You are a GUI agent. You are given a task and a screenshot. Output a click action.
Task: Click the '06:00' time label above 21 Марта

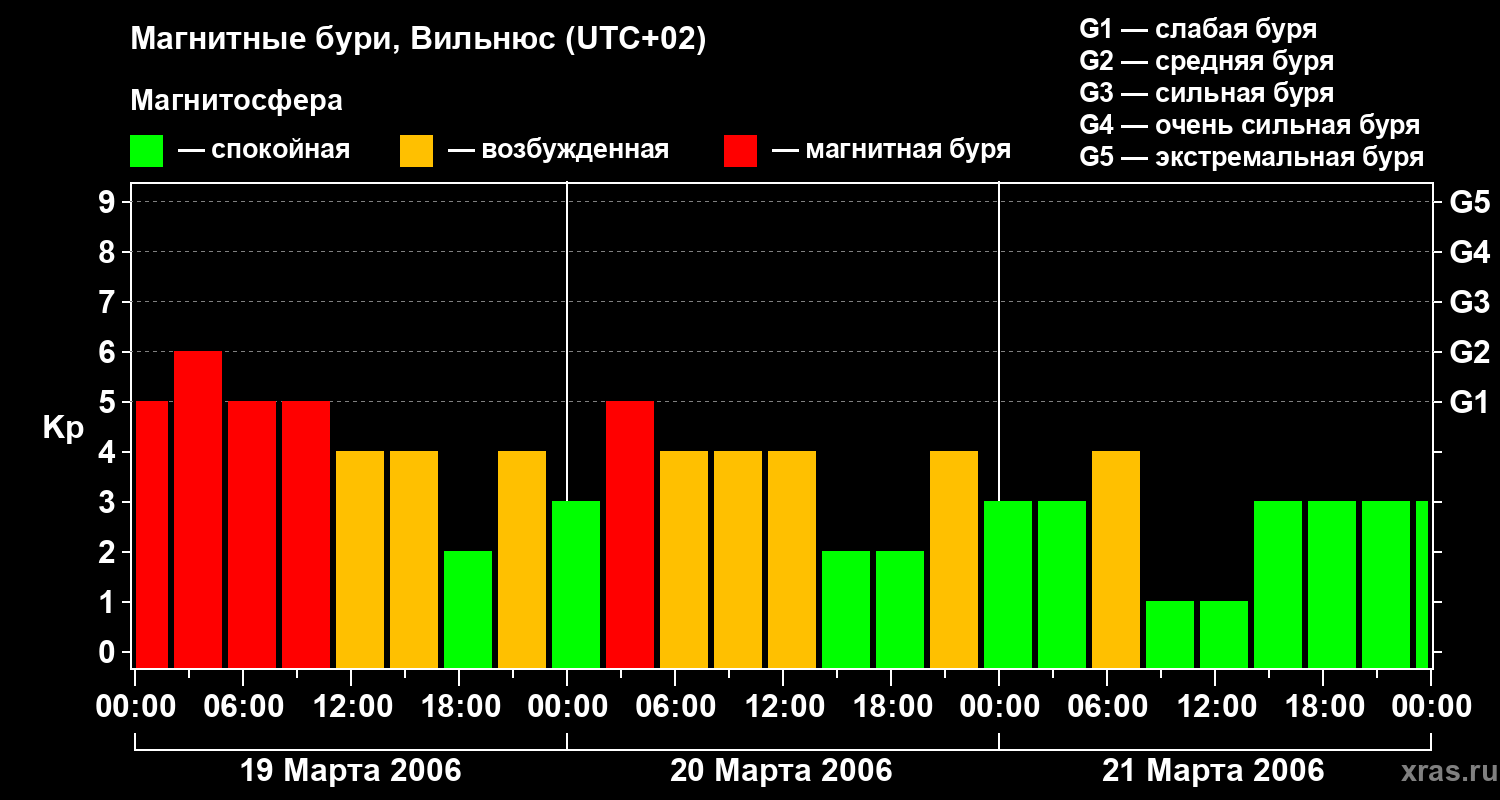tap(1107, 707)
